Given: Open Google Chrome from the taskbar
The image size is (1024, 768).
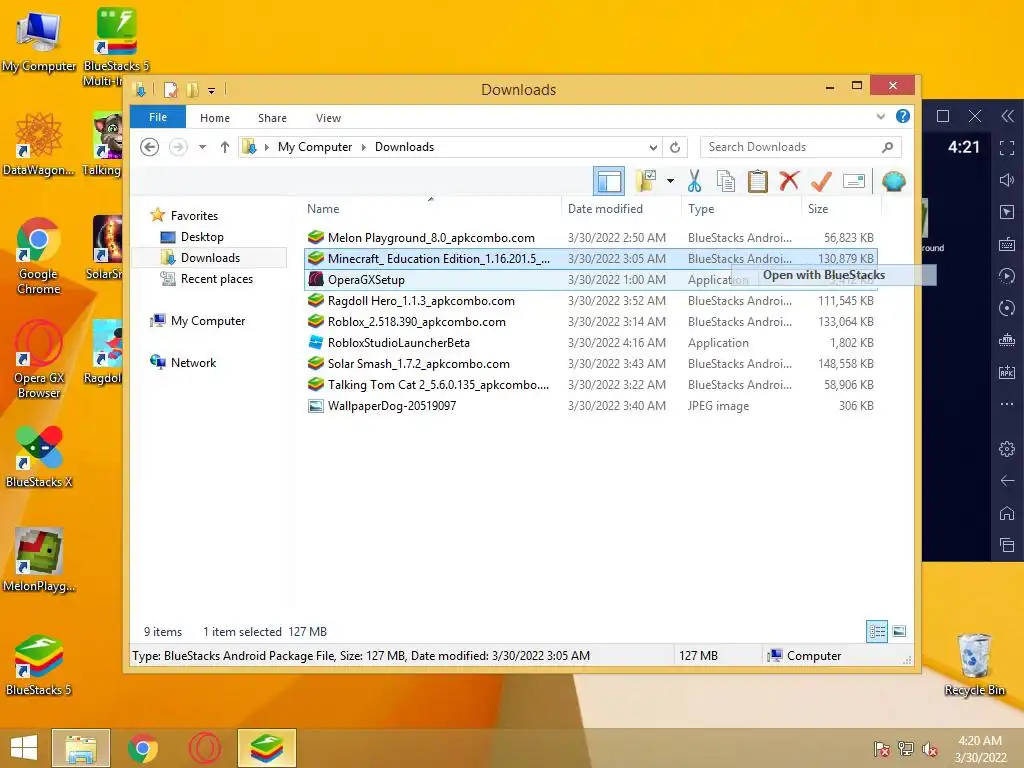Looking at the screenshot, I should coord(142,748).
